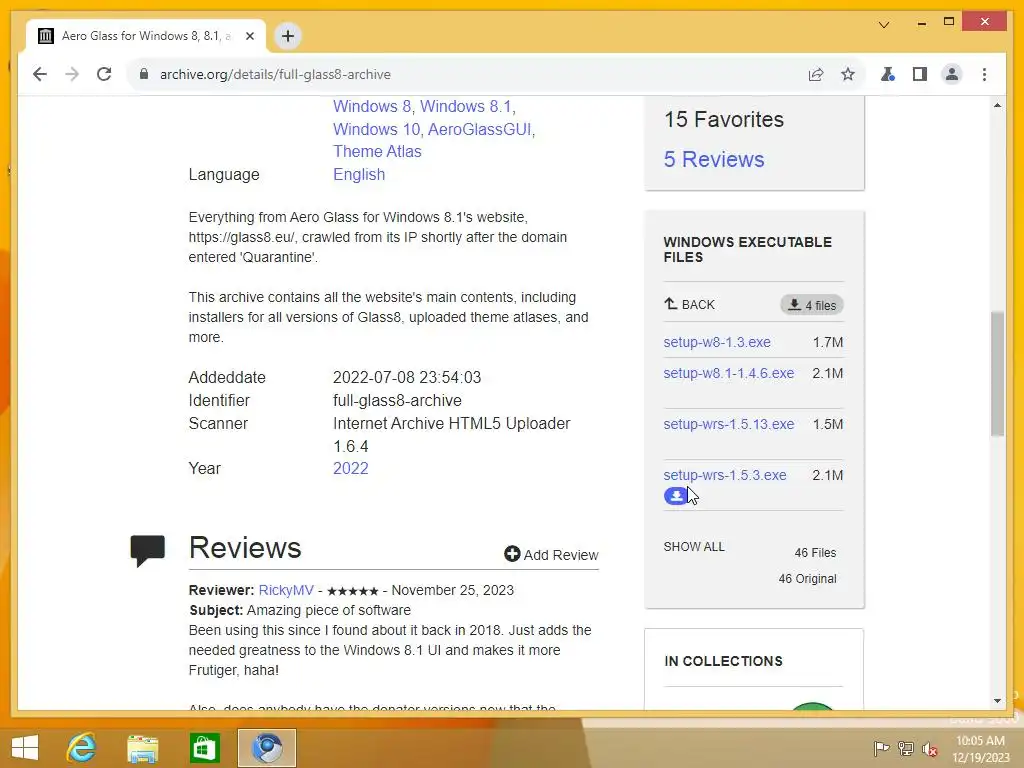Open the Windows 10 topic link
Viewport: 1024px width, 768px height.
click(x=376, y=129)
